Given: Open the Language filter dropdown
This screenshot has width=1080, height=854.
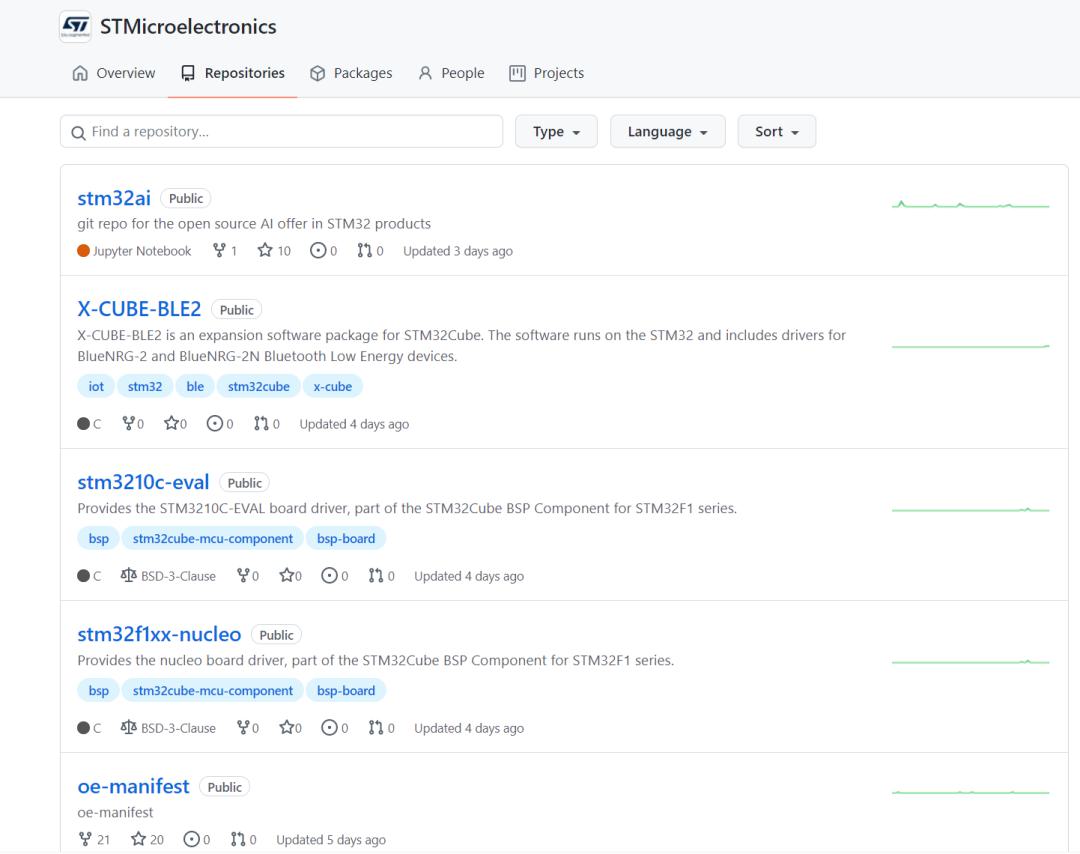Looking at the screenshot, I should [667, 132].
